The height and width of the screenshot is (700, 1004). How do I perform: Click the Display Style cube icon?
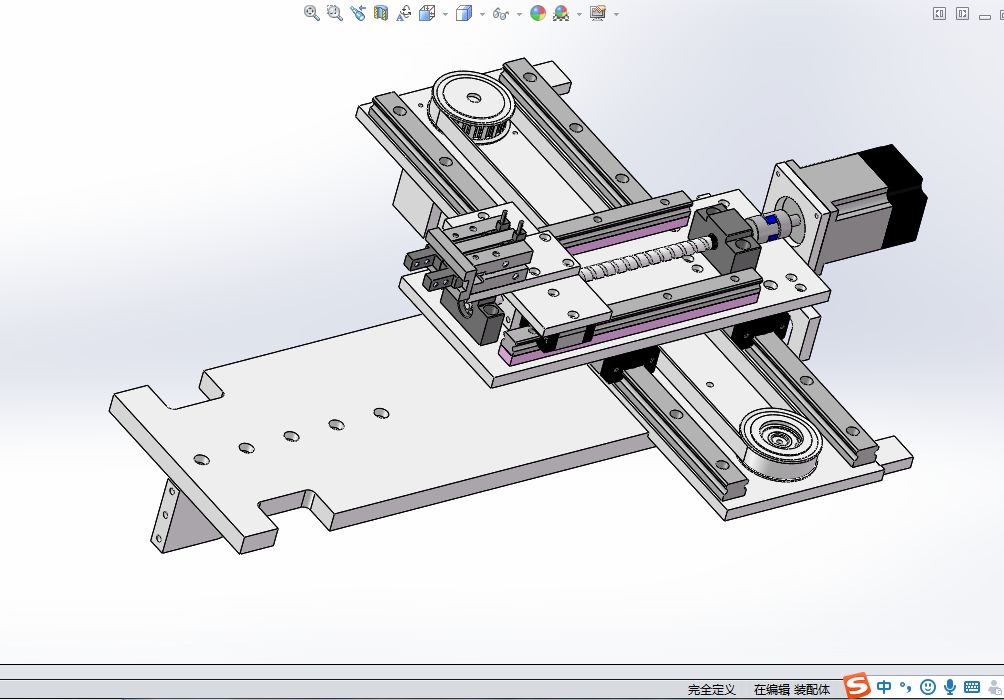click(463, 13)
